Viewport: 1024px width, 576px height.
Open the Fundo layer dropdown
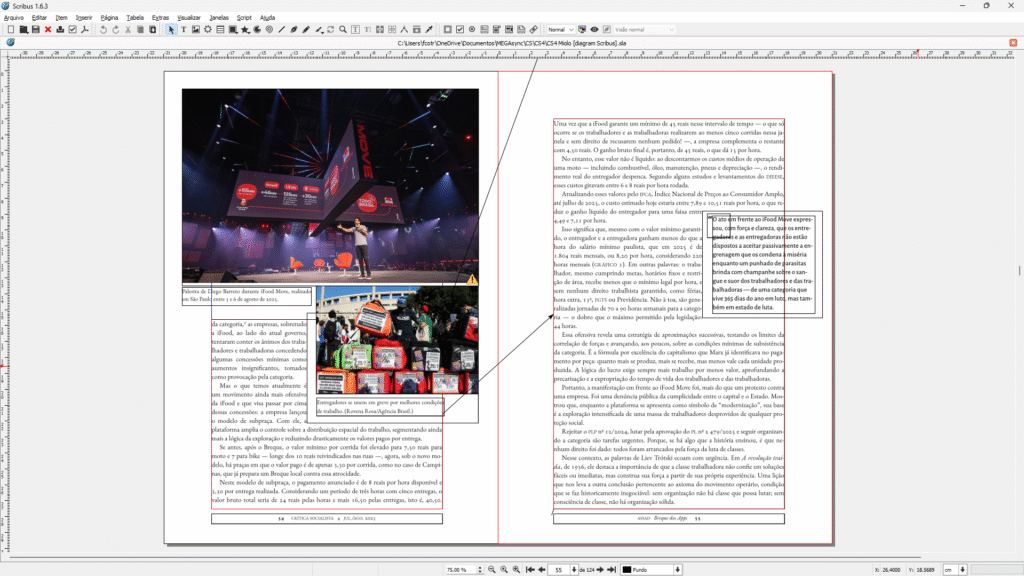click(650, 569)
